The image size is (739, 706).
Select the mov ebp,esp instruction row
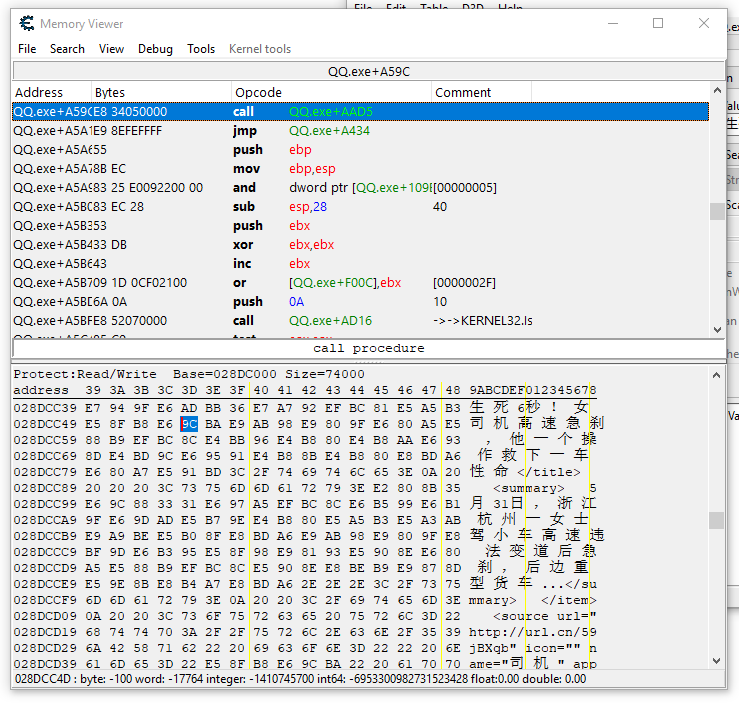click(x=361, y=169)
